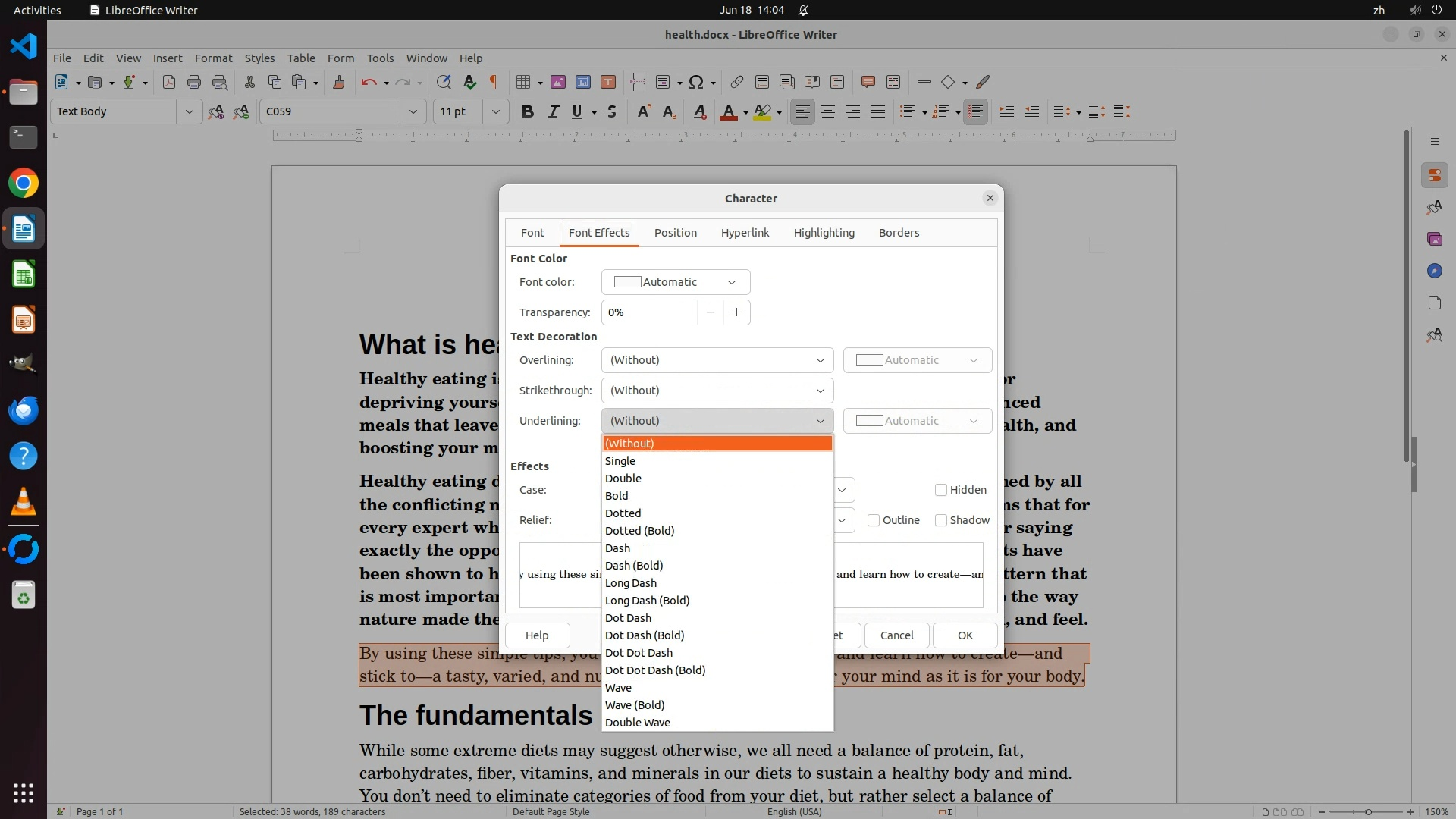Viewport: 1456px width, 819px height.
Task: Toggle the Outline checkbox
Action: point(874,520)
